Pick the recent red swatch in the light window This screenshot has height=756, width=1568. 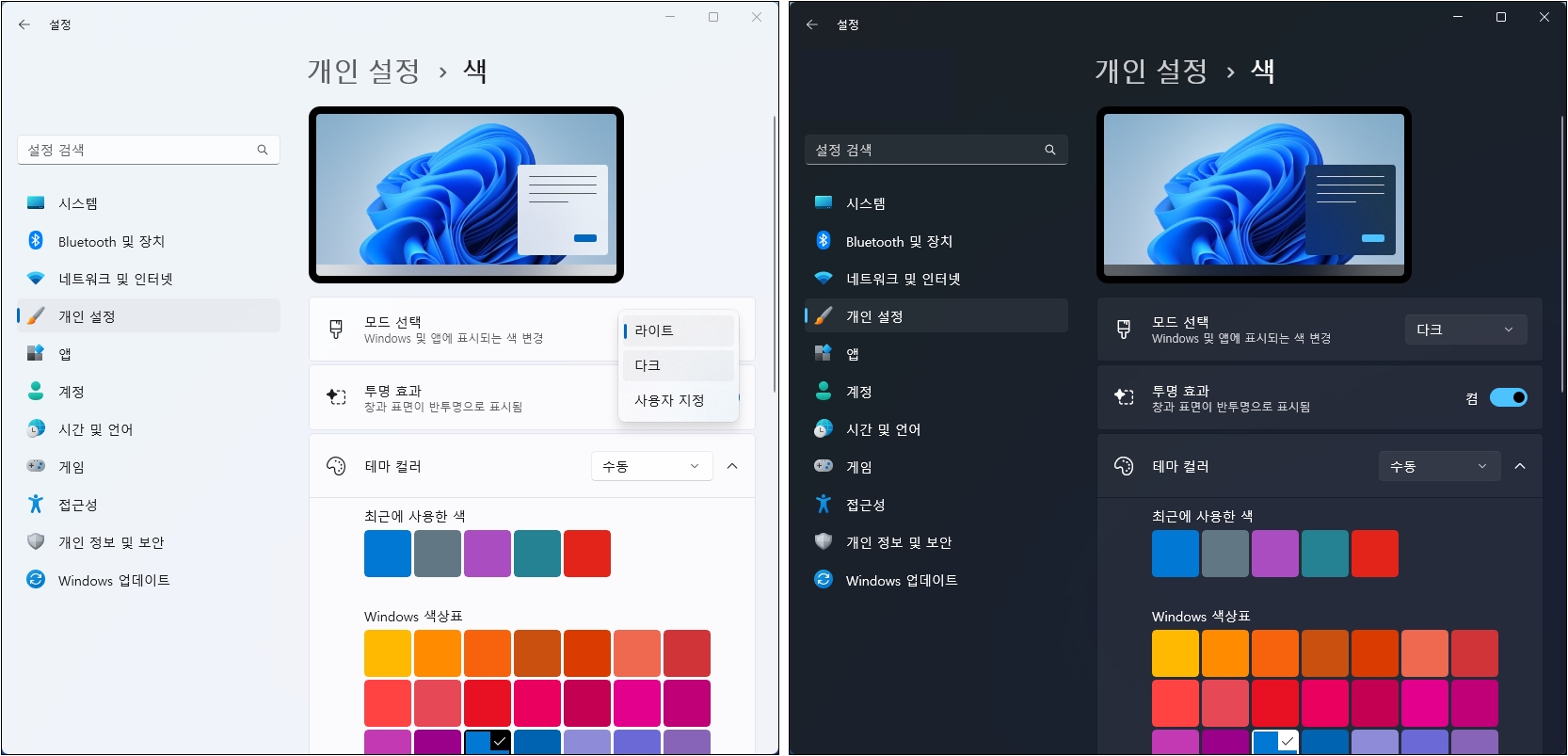click(587, 554)
